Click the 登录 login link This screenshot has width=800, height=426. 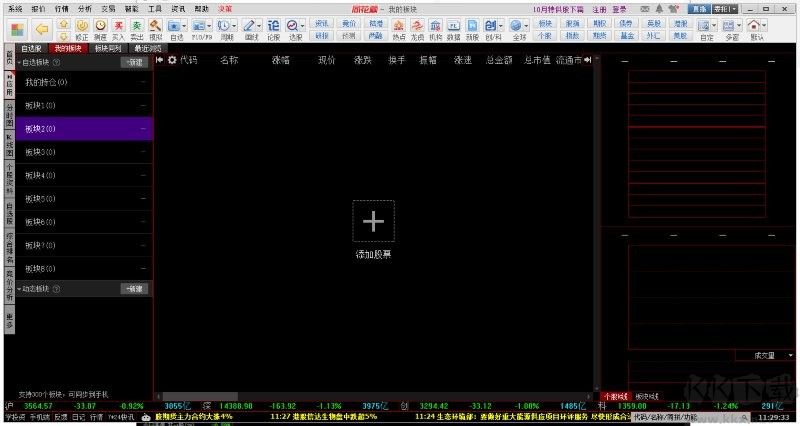pos(619,8)
